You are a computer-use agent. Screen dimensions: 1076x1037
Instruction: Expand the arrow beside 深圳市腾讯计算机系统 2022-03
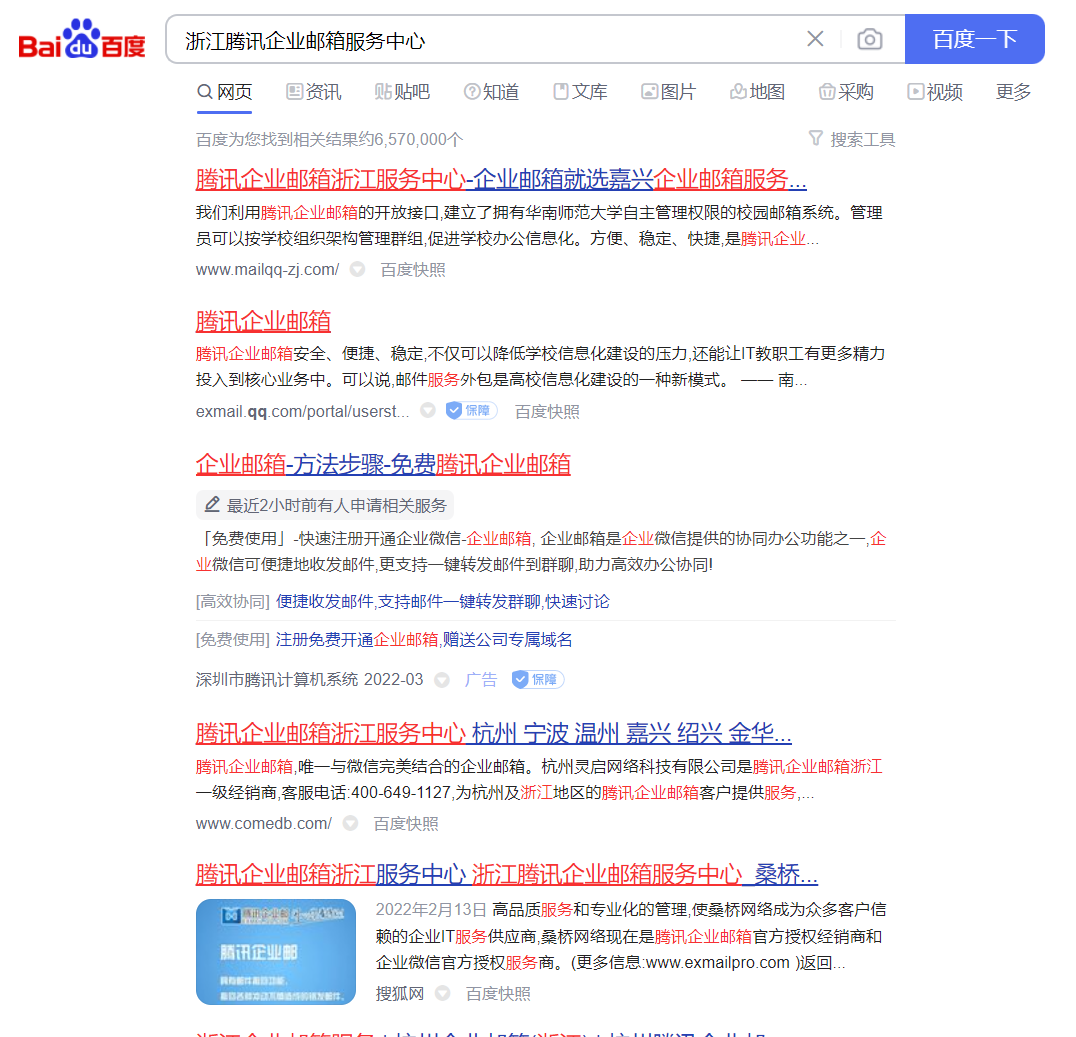click(442, 680)
